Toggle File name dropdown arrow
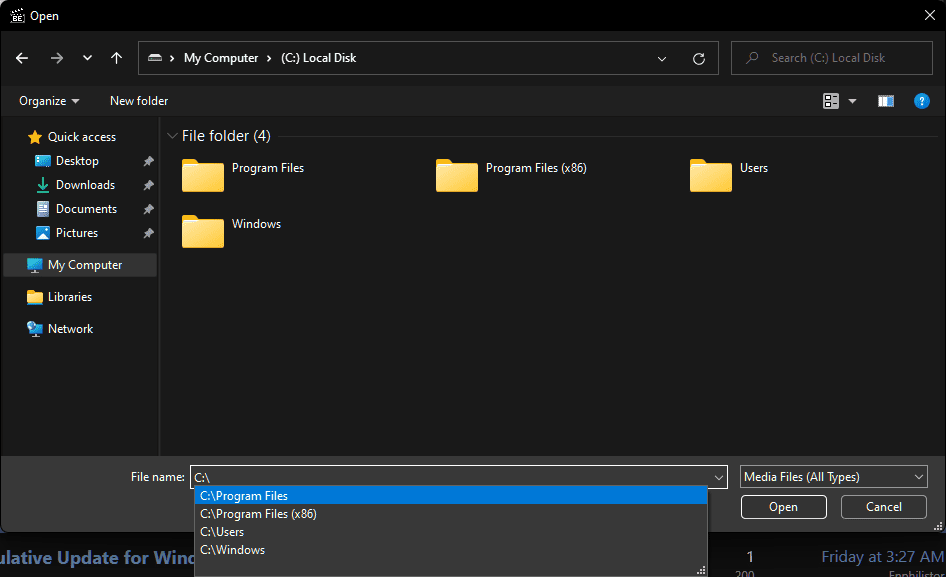 click(719, 477)
